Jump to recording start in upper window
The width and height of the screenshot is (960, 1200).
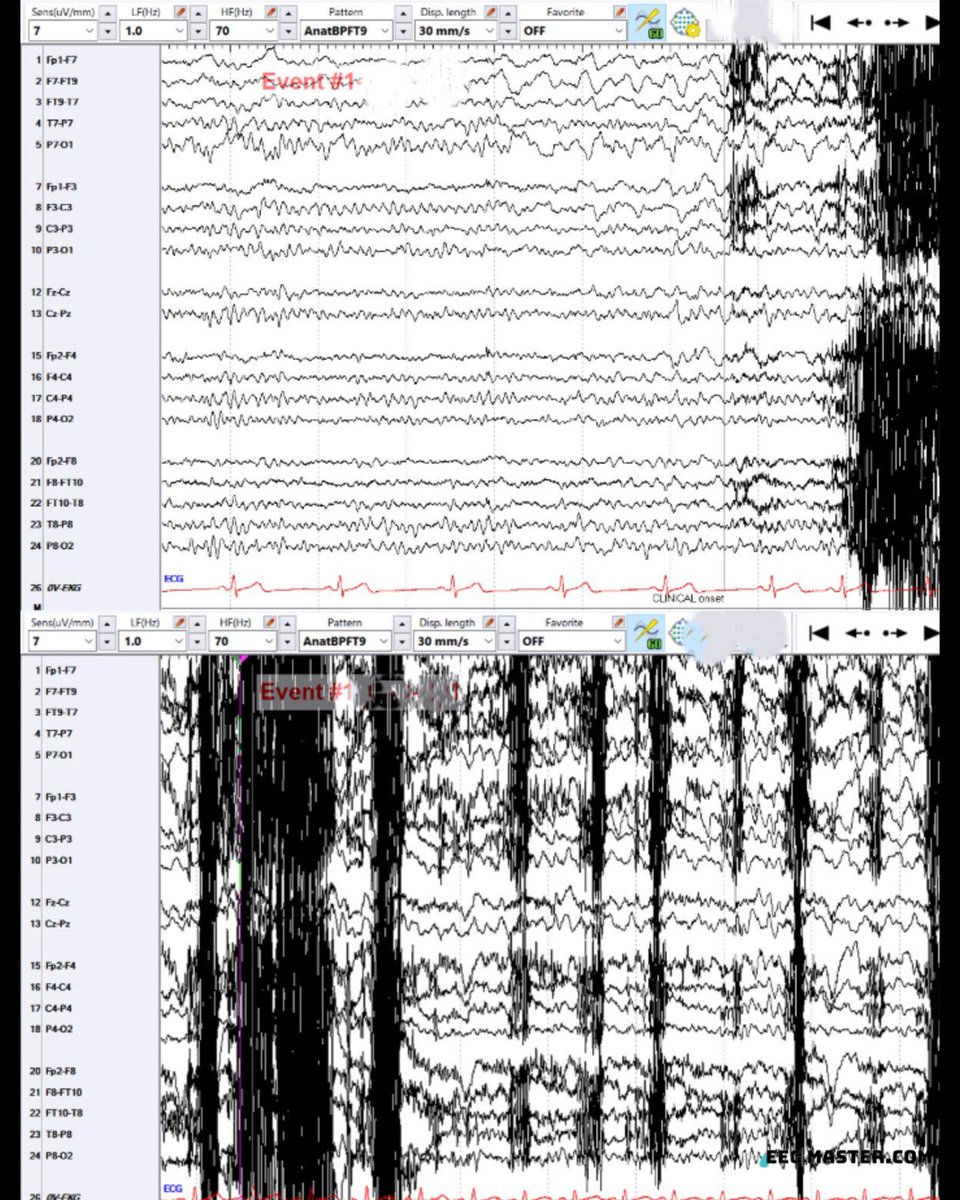coord(820,23)
